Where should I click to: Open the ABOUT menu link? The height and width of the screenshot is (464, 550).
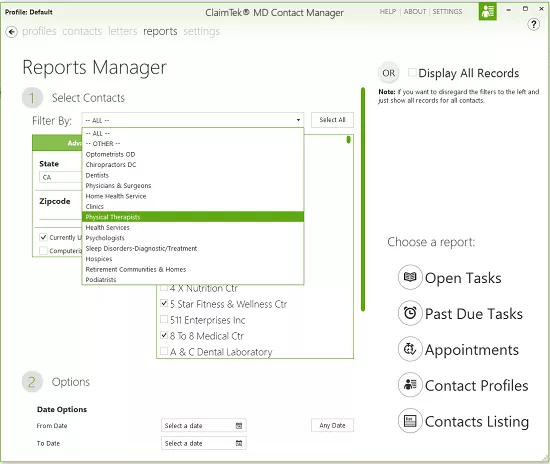pos(415,12)
